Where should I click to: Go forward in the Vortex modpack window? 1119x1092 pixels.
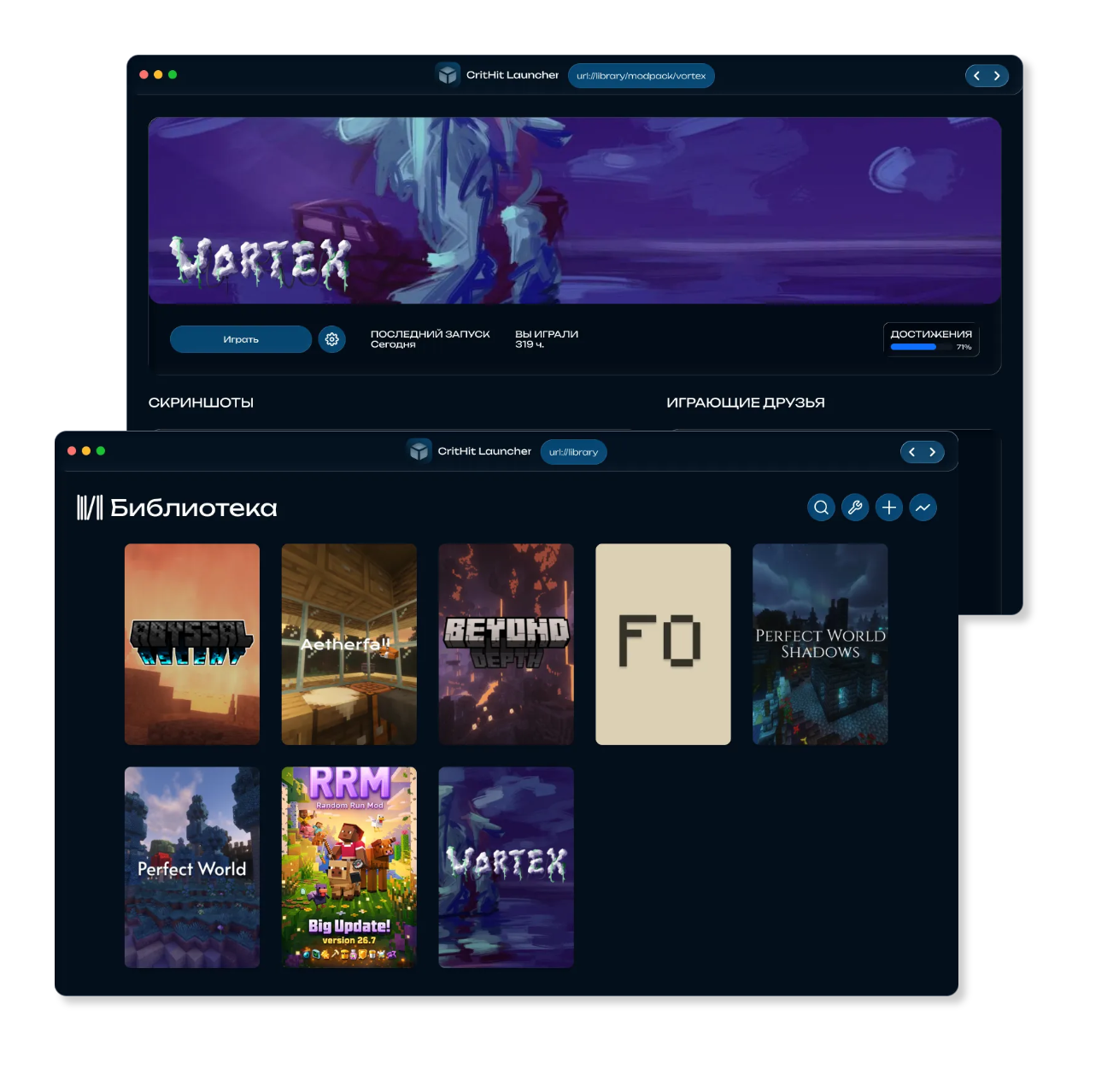click(x=997, y=76)
